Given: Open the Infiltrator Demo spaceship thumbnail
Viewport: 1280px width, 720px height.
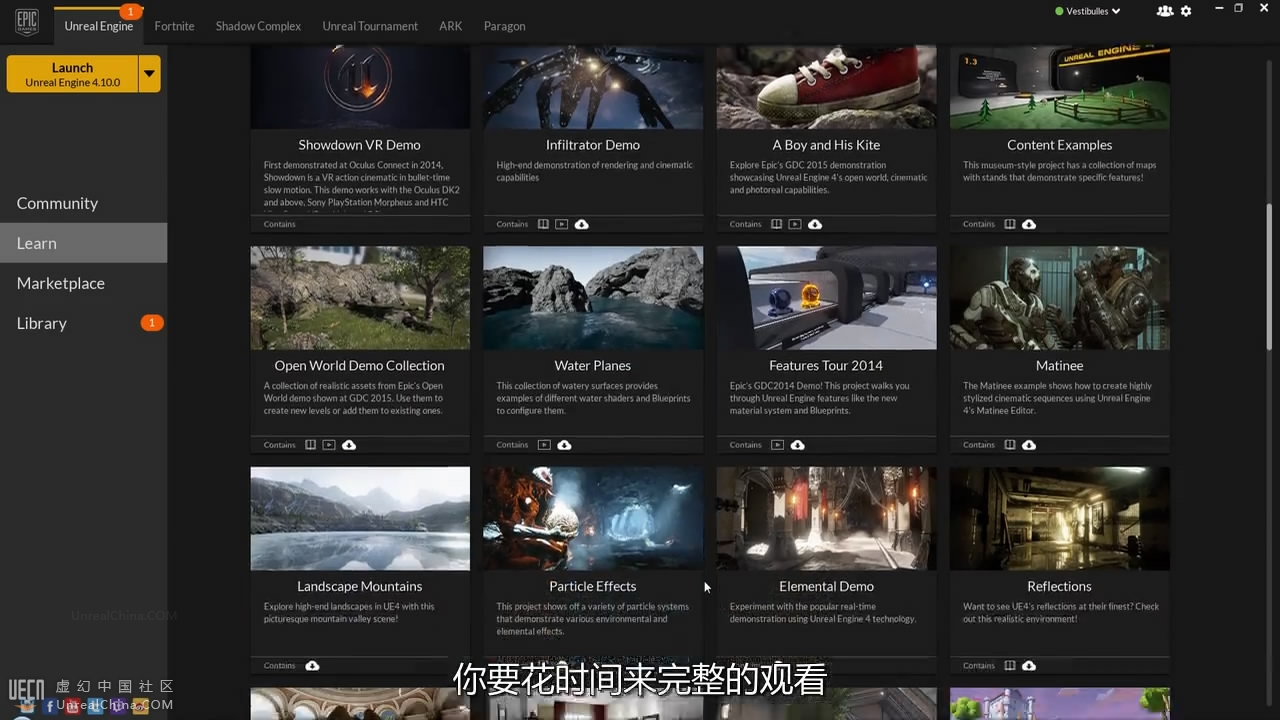Looking at the screenshot, I should (593, 87).
